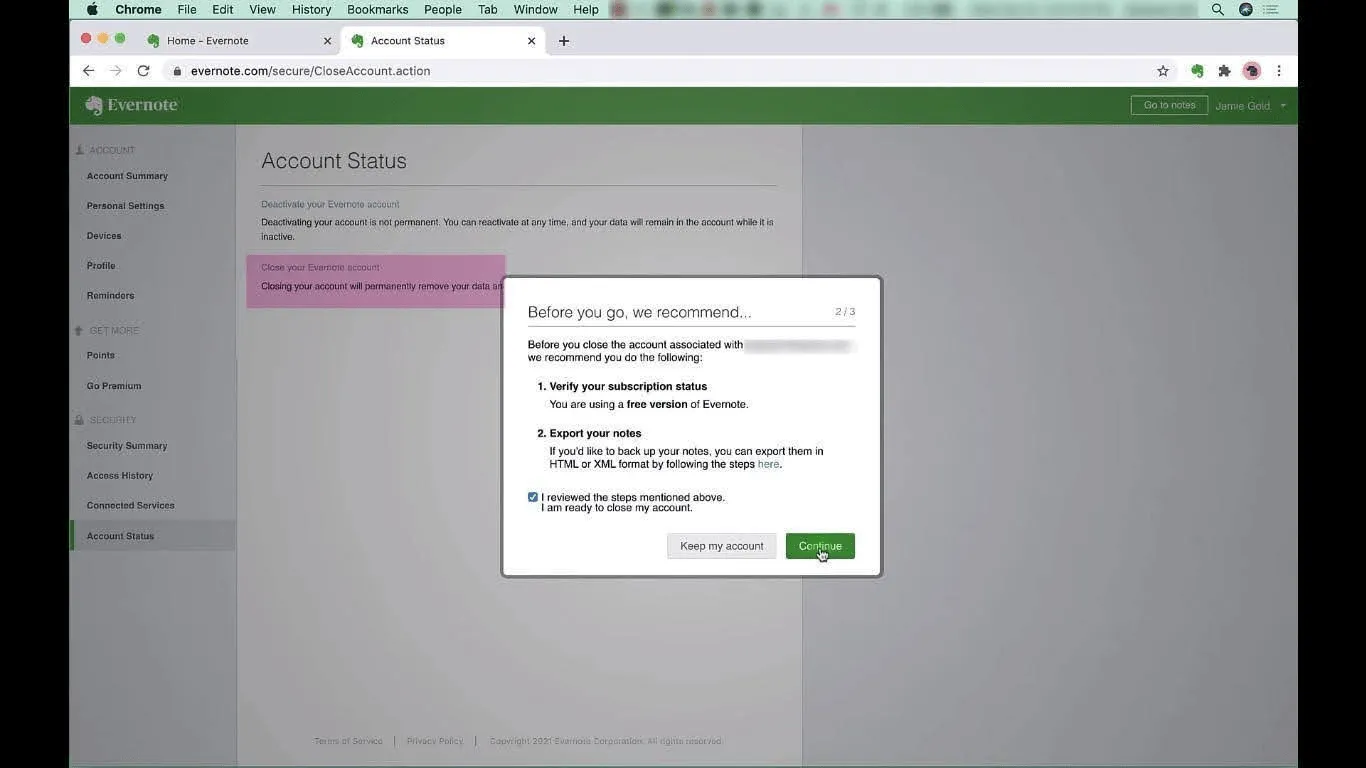The width and height of the screenshot is (1366, 768).
Task: Click the 'Close your Evernote account' heading
Action: pyautogui.click(x=320, y=267)
